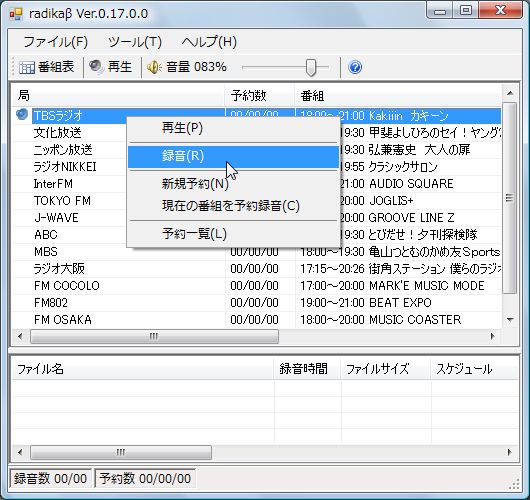Sort by the 局 column header
This screenshot has width=530, height=500.
tap(118, 96)
